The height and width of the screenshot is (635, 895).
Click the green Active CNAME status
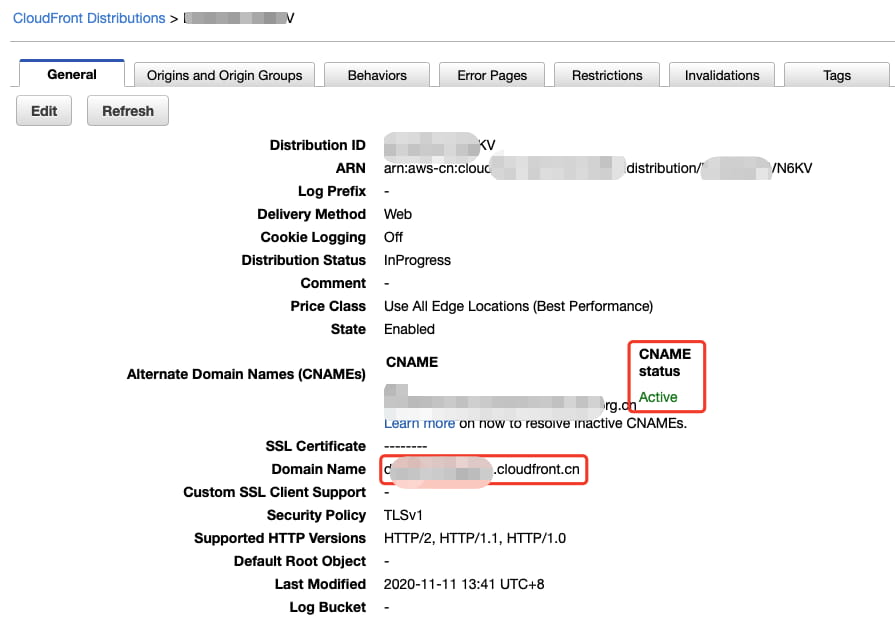point(658,397)
